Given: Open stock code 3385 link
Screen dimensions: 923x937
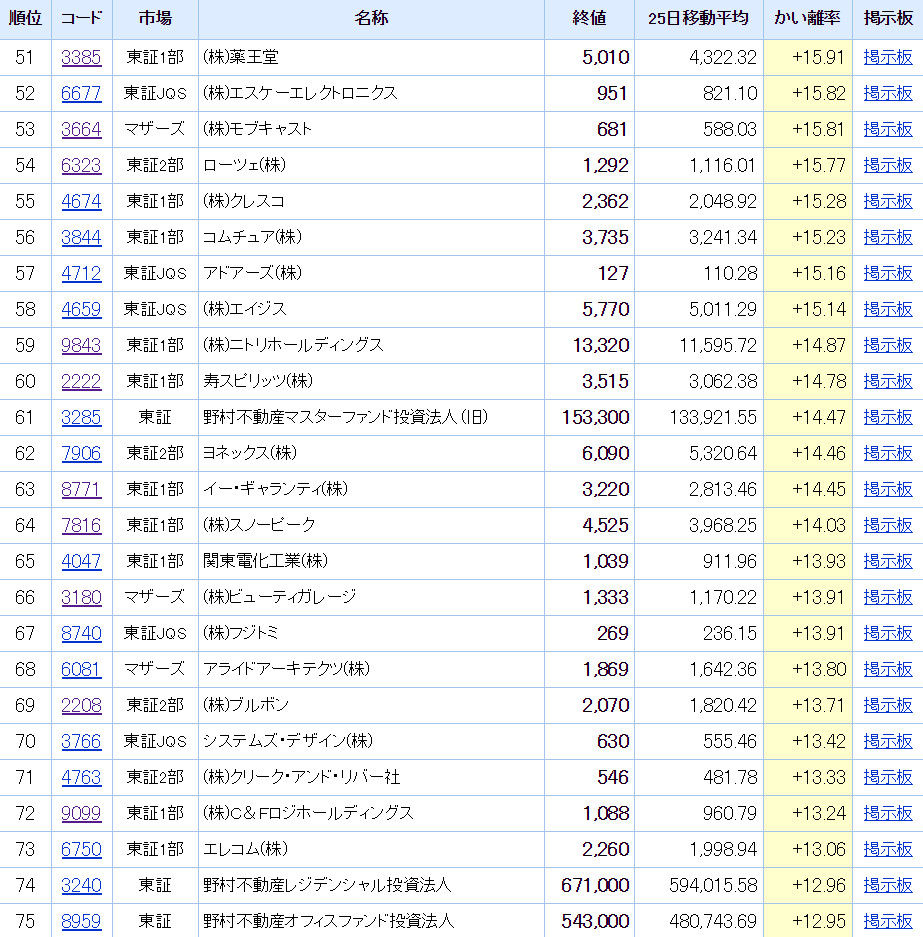Looking at the screenshot, I should coord(81,57).
